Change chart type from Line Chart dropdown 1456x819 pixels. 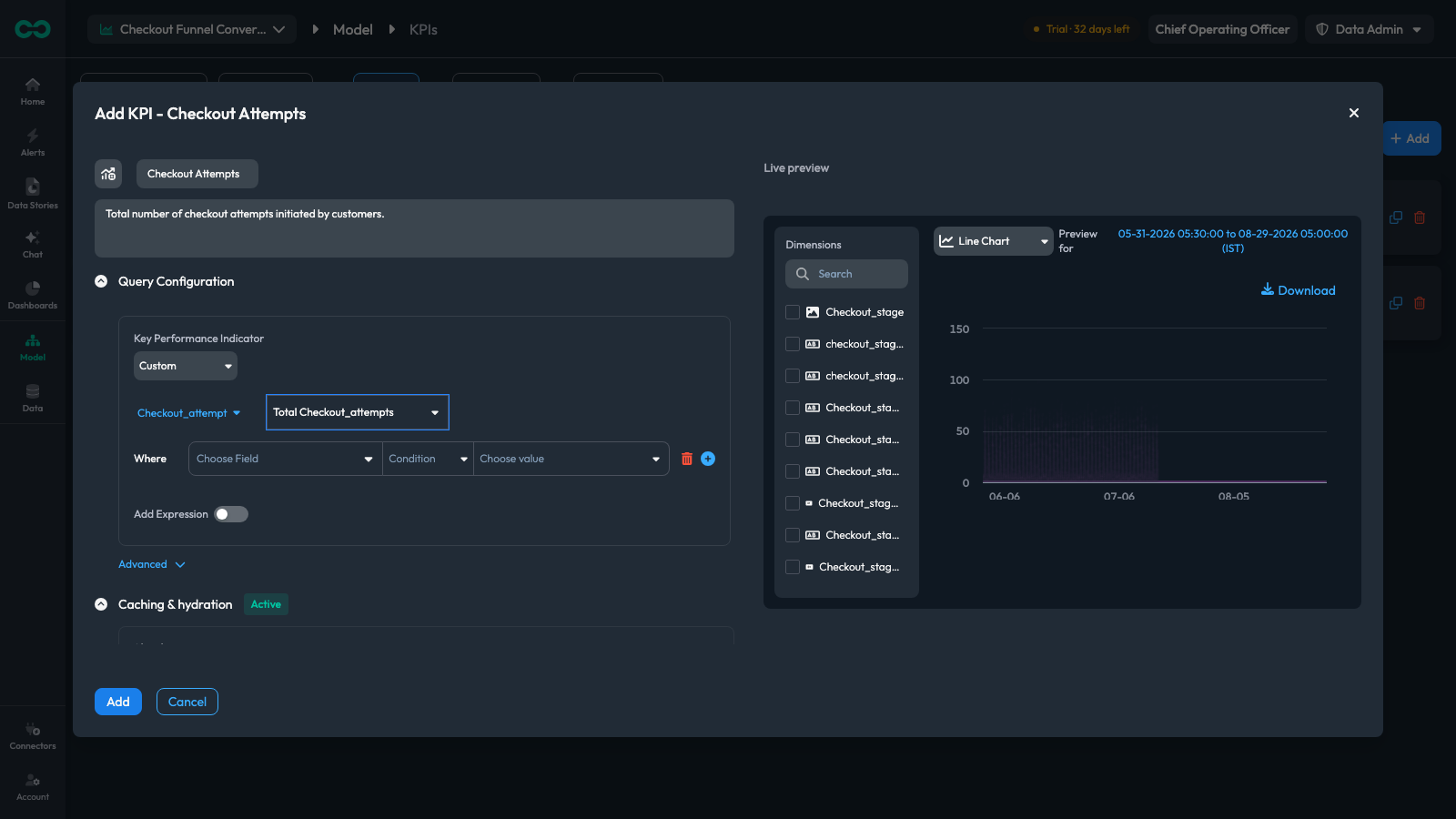coord(994,241)
